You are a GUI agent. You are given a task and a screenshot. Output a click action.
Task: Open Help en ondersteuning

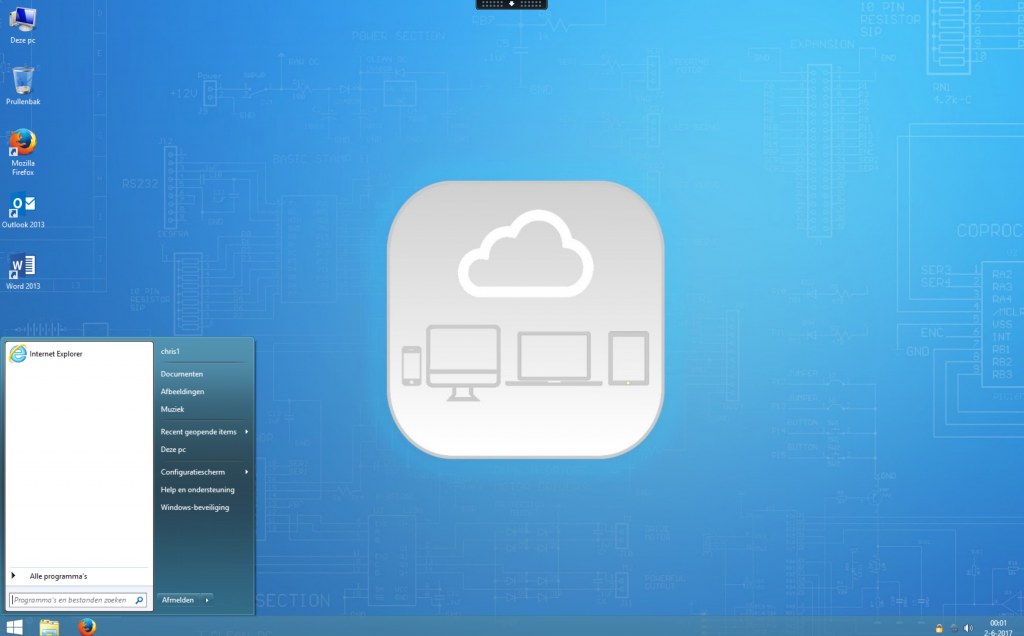point(197,490)
